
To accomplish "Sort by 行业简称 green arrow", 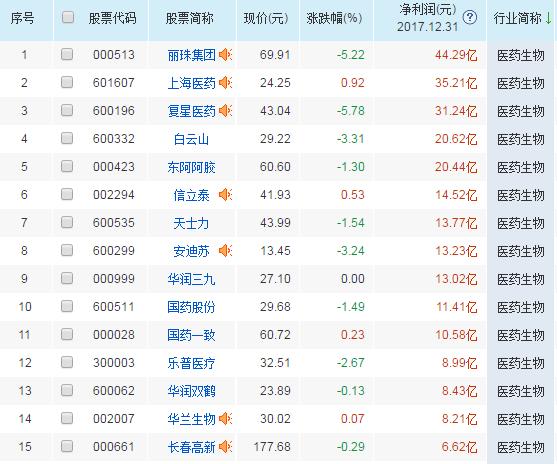I will click(x=548, y=18).
